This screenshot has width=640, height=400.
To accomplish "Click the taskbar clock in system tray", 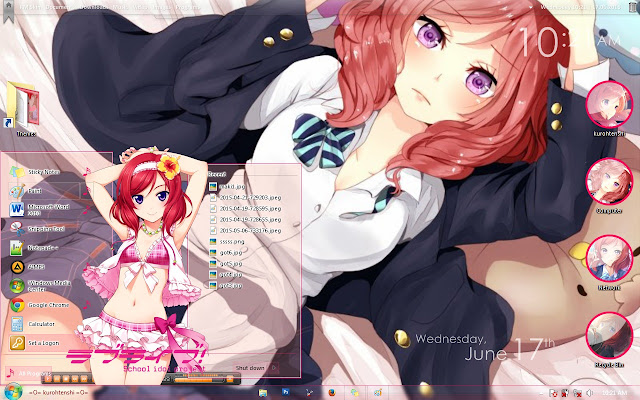I will (x=614, y=393).
